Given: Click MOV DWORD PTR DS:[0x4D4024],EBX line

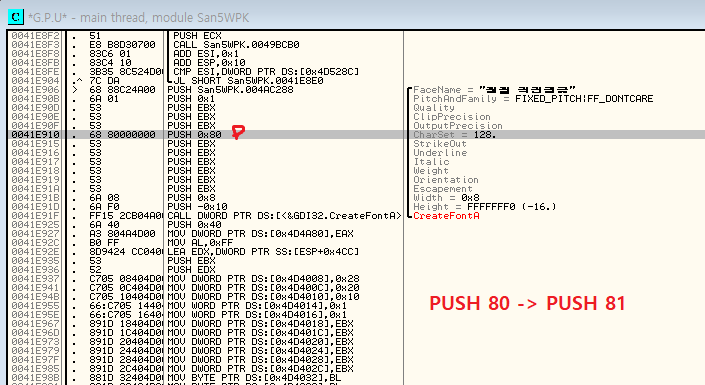Looking at the screenshot, I should tap(260, 350).
